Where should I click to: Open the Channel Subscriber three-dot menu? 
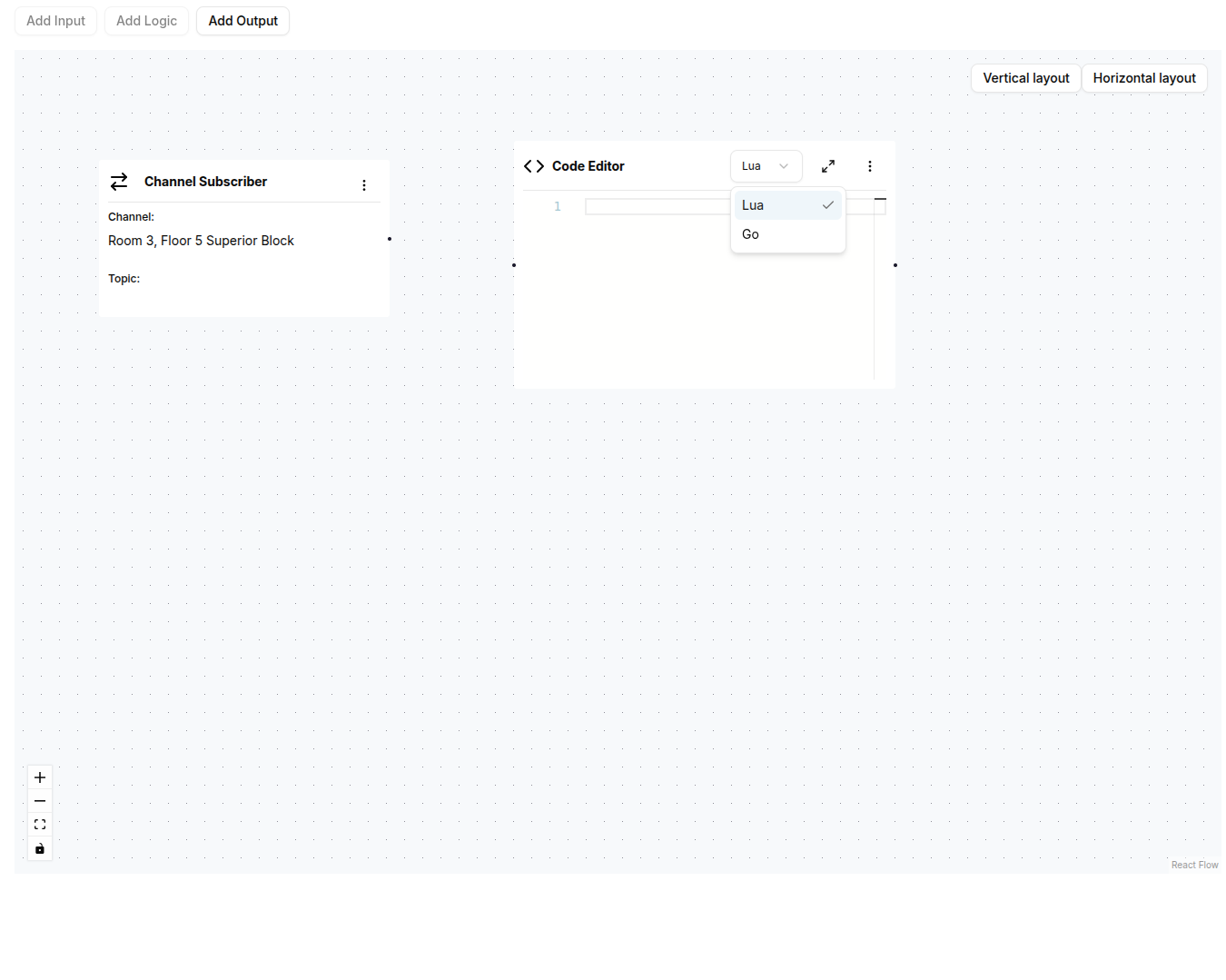tap(364, 185)
